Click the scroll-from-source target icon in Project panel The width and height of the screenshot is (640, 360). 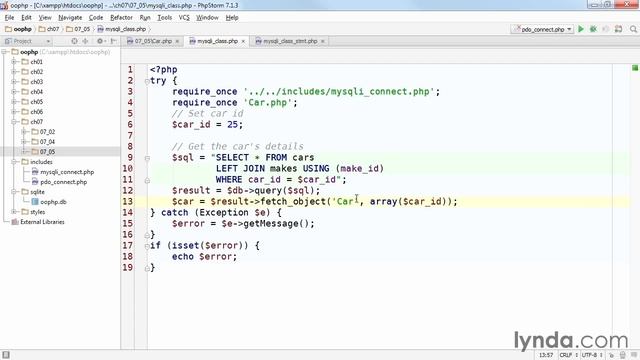74,41
